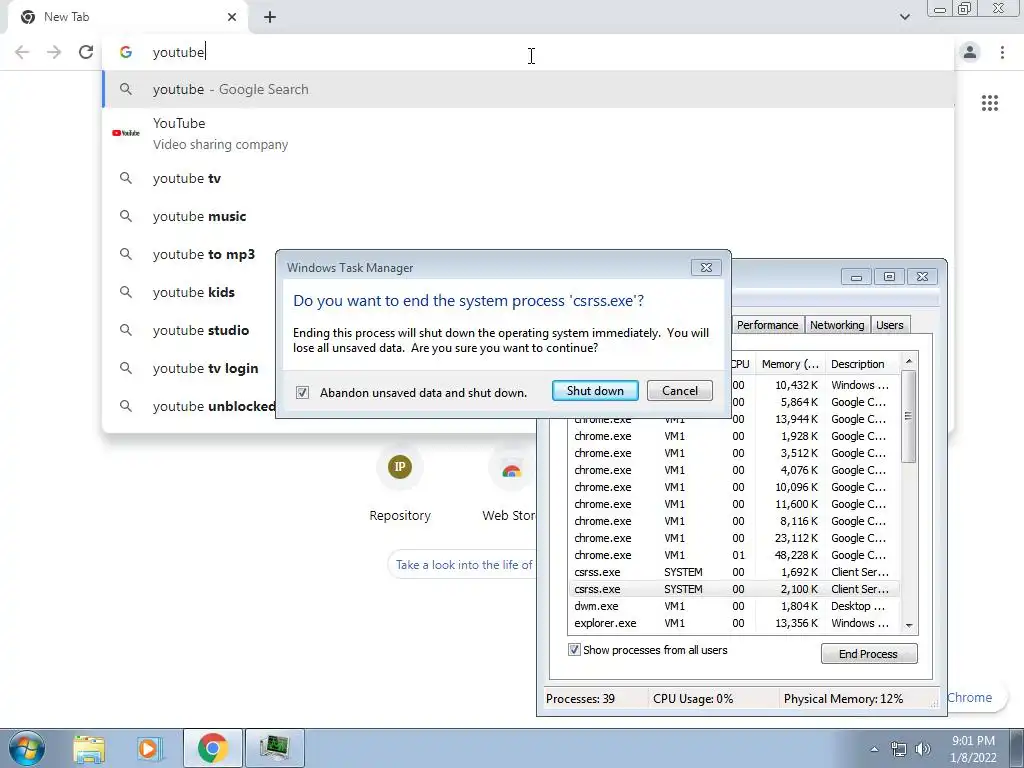Click the End Process button
The height and width of the screenshot is (768, 1024).
pyautogui.click(x=869, y=654)
